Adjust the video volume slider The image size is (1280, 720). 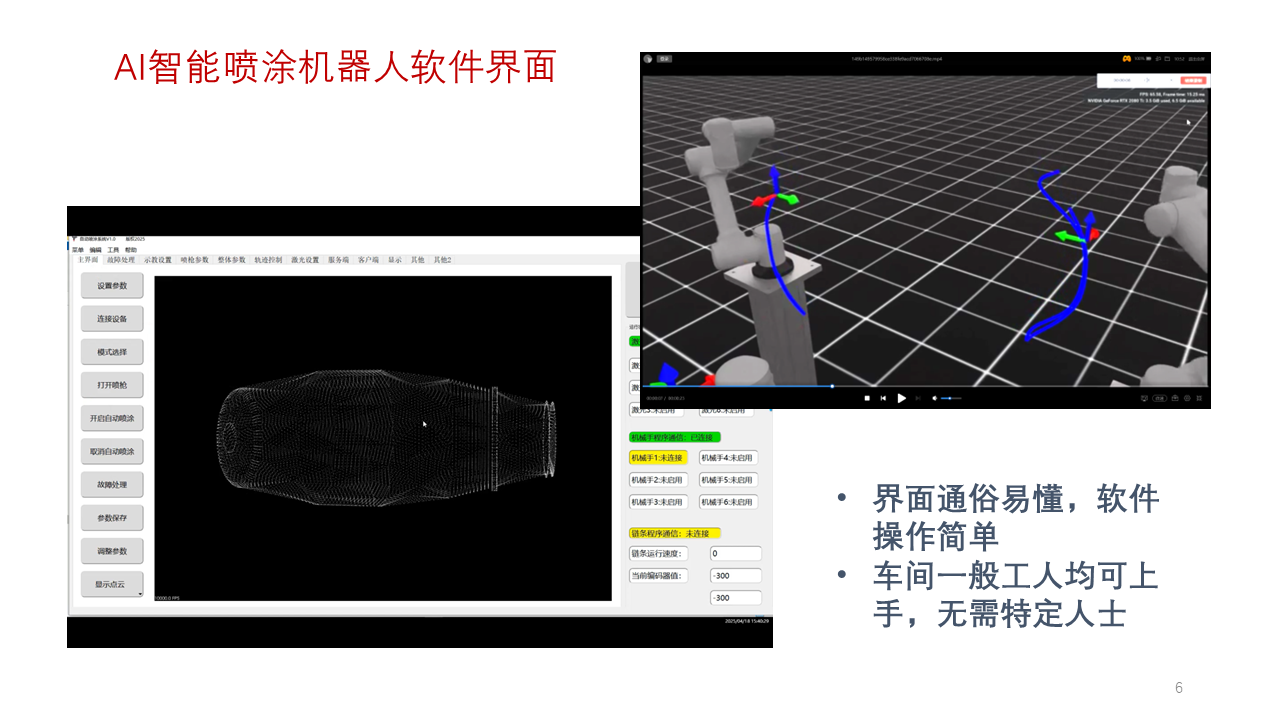[x=951, y=398]
